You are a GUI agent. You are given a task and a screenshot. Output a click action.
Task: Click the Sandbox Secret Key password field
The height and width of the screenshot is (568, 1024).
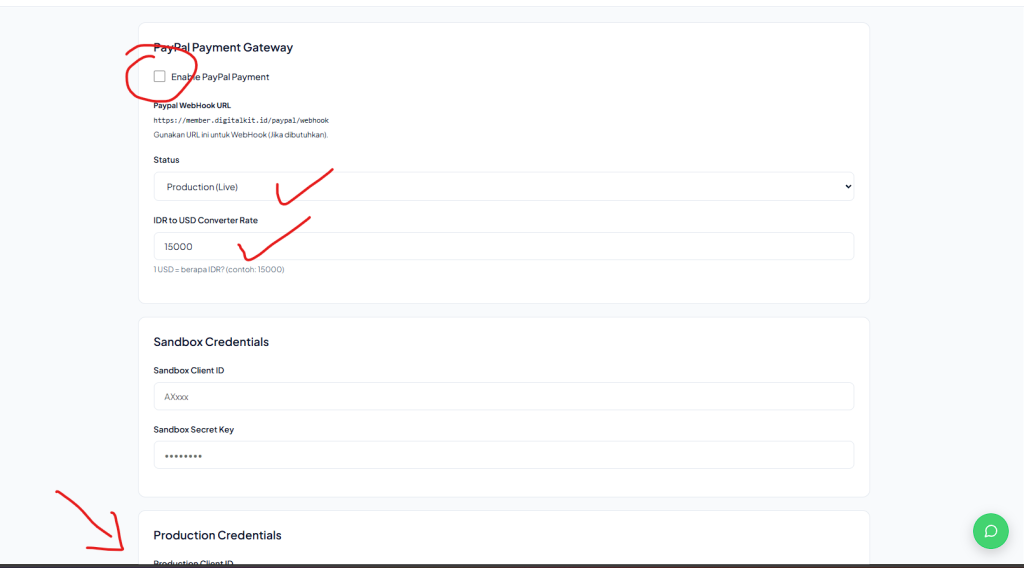tap(503, 455)
